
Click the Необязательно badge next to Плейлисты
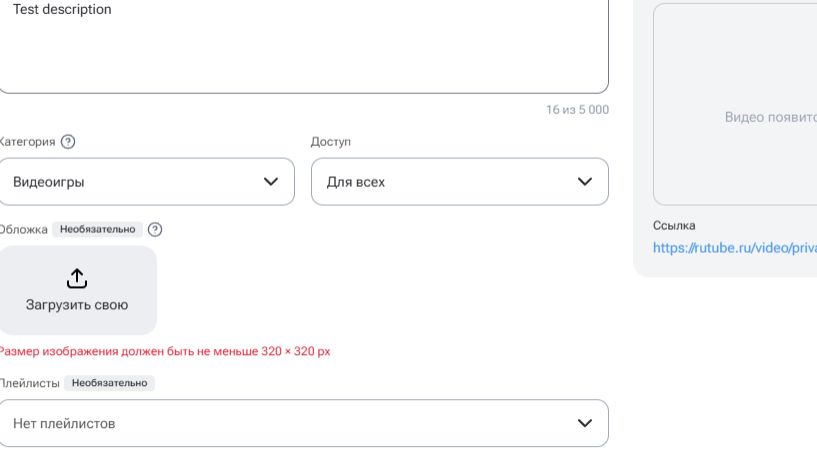(109, 383)
